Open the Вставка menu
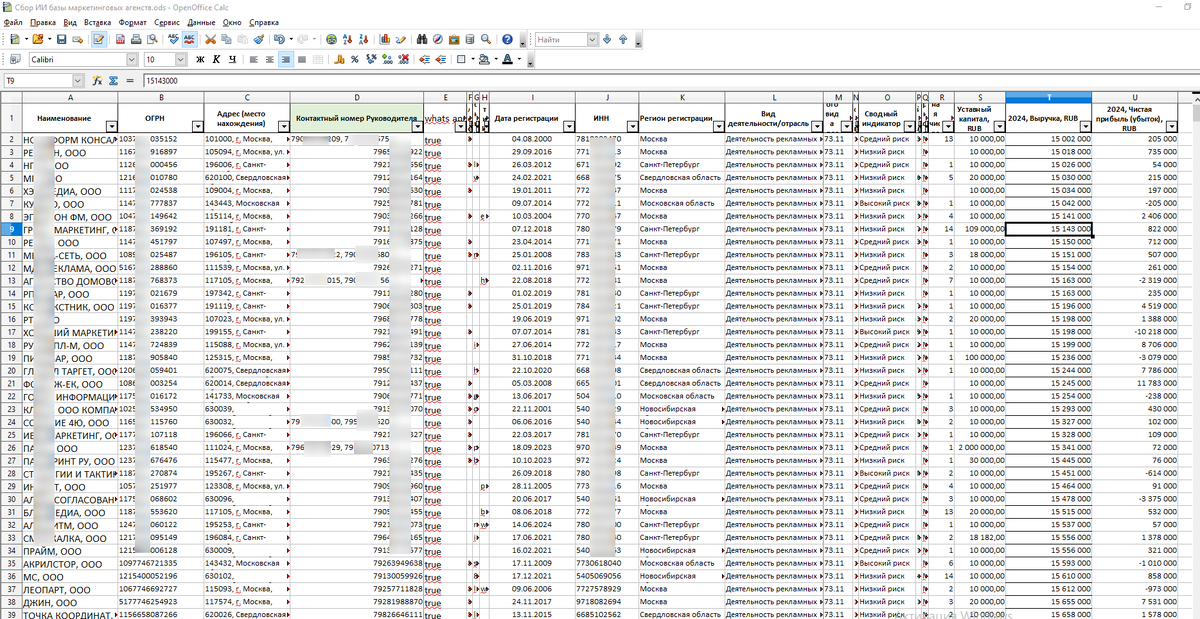Screen dimensions: 1200x619 (x=98, y=21)
